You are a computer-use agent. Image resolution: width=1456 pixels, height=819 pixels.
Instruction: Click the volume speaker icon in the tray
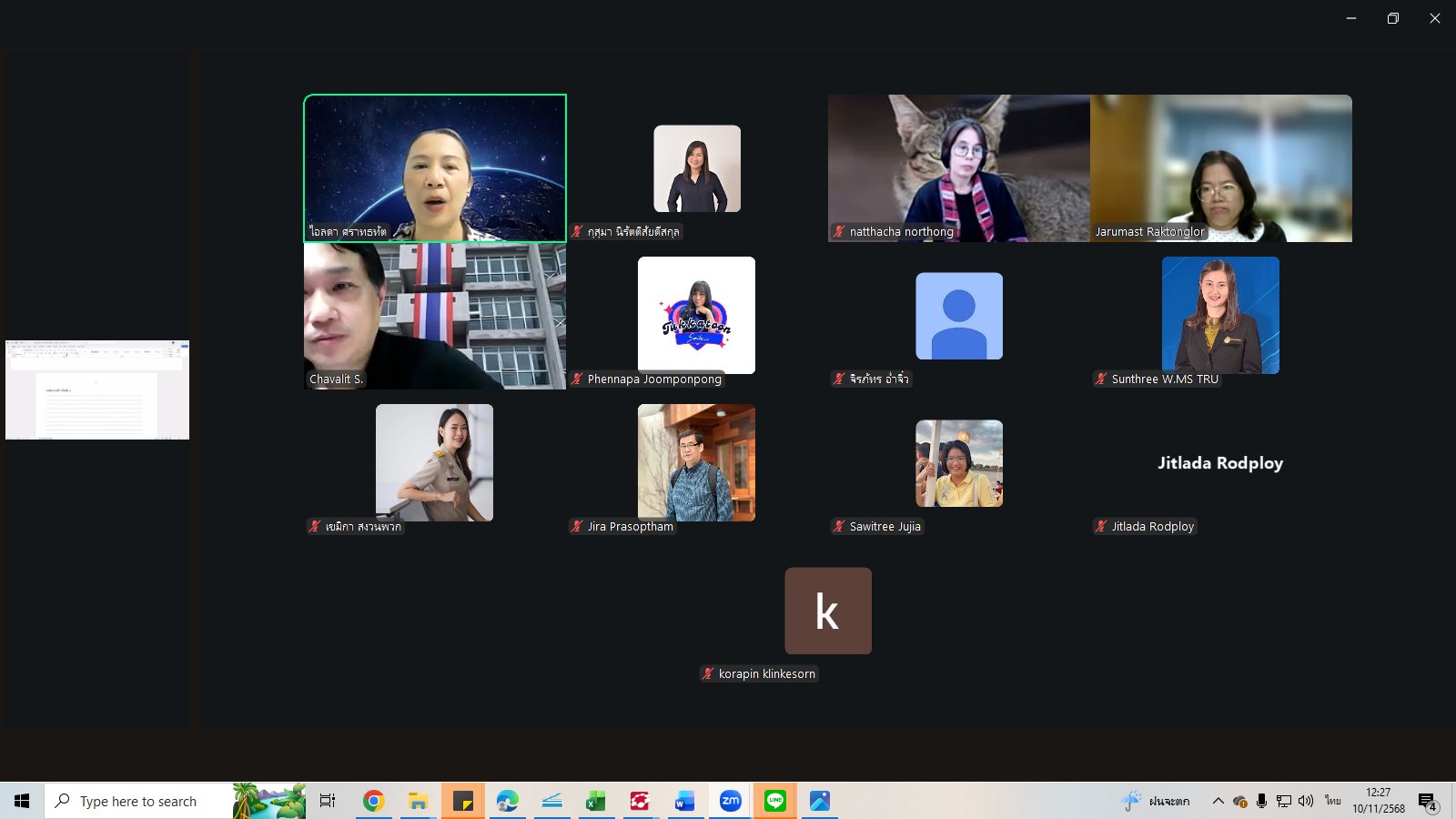[x=1306, y=801]
